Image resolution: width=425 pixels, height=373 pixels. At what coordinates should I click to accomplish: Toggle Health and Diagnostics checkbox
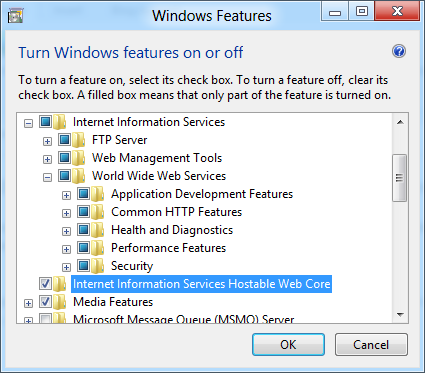tap(83, 230)
